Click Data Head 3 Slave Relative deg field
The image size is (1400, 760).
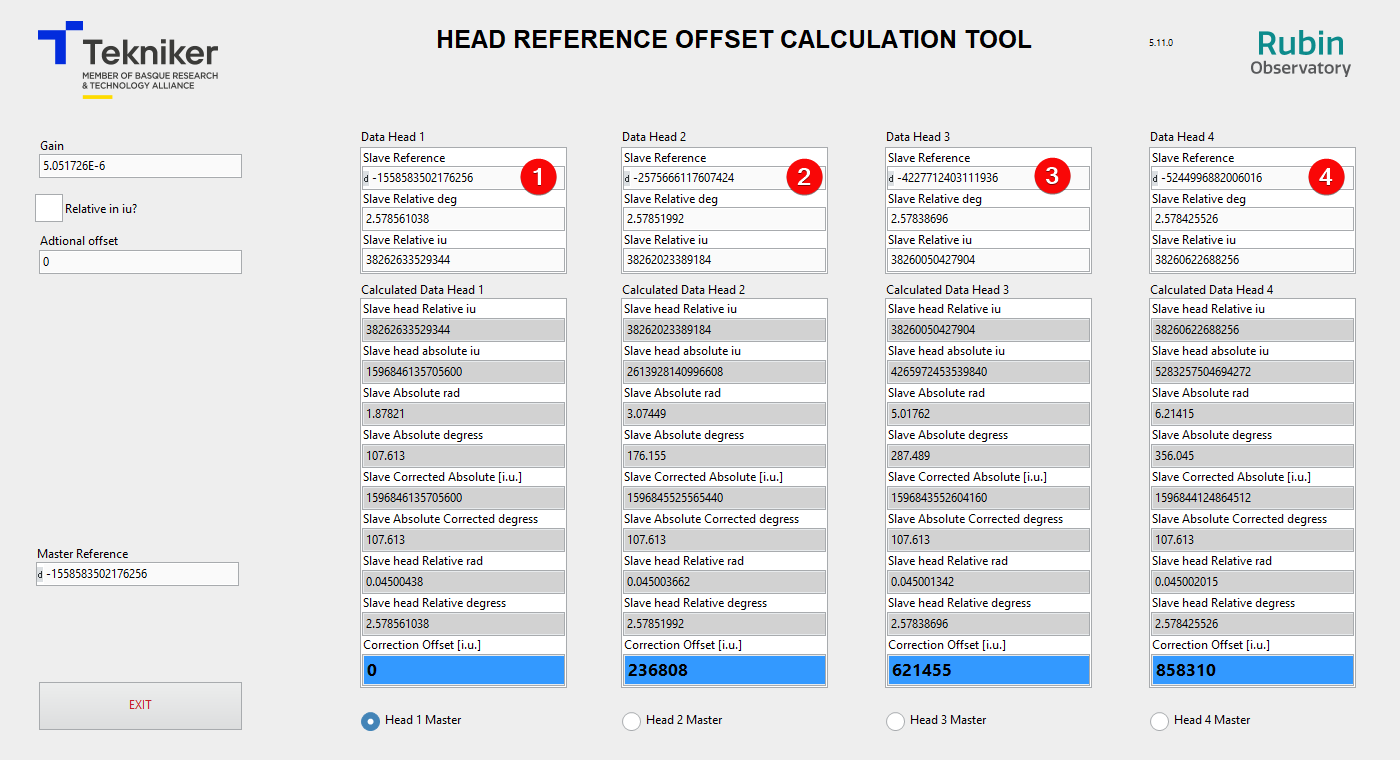pyautogui.click(x=989, y=219)
